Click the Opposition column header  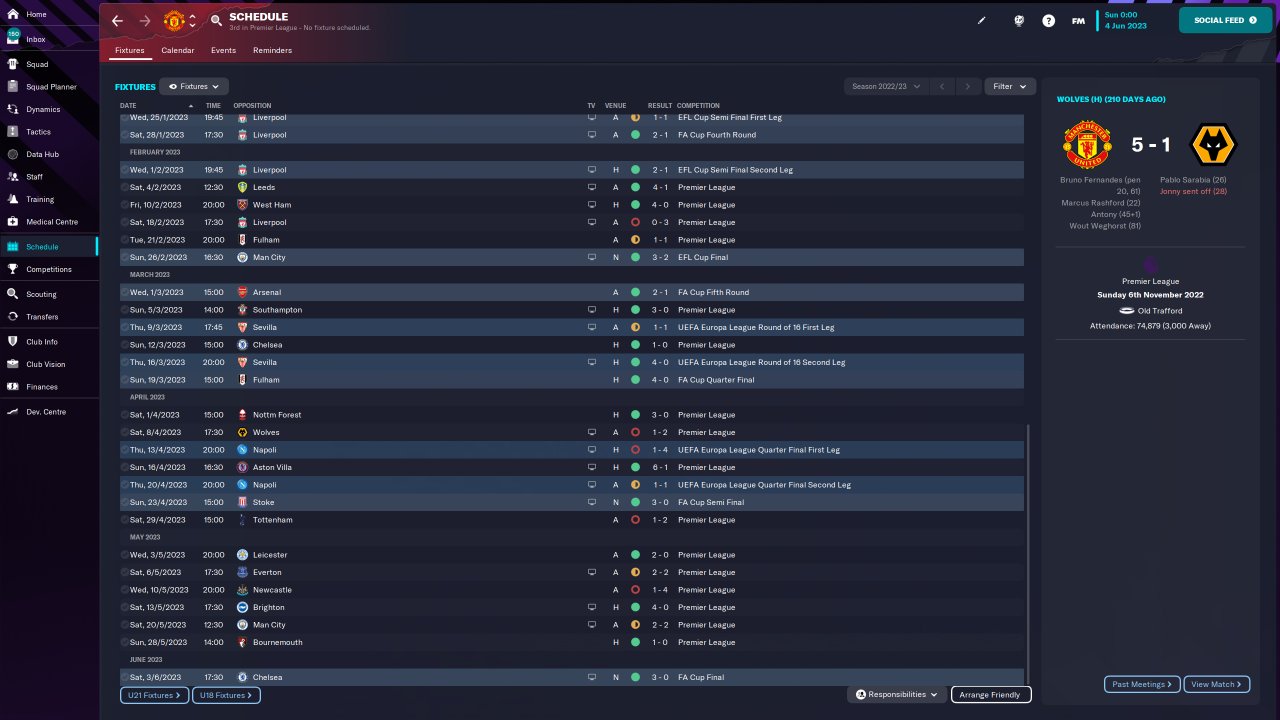252,105
